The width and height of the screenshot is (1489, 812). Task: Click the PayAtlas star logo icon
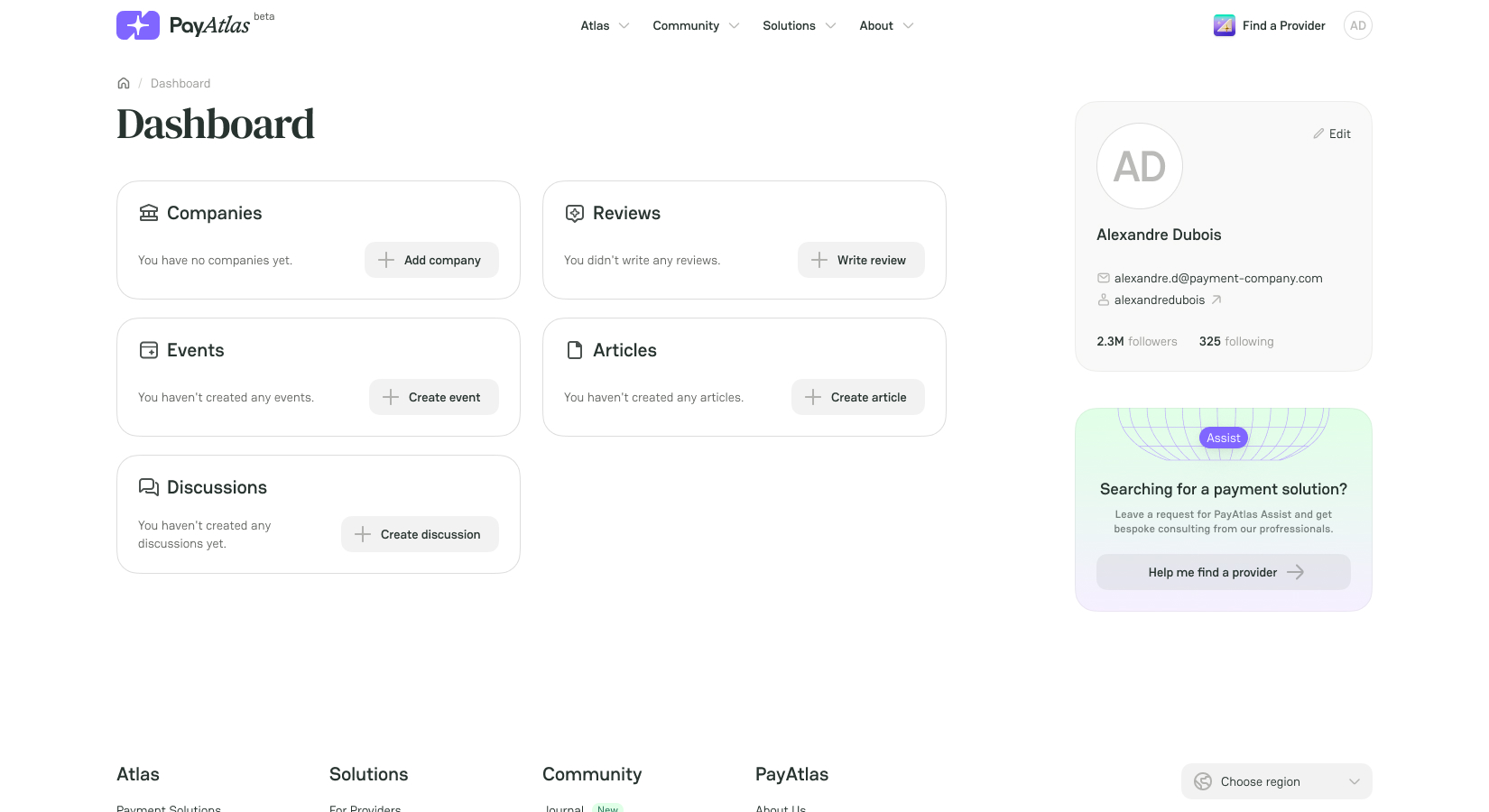[x=138, y=25]
